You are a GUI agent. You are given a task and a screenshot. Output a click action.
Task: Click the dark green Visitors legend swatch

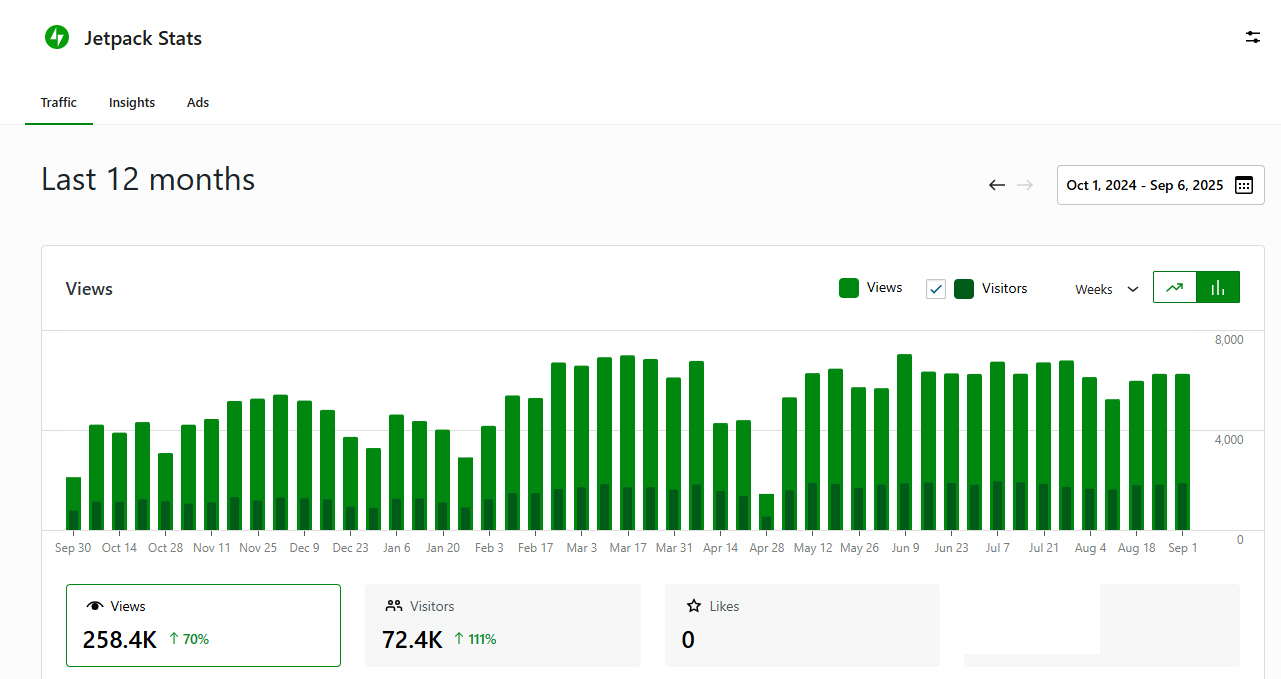[964, 289]
